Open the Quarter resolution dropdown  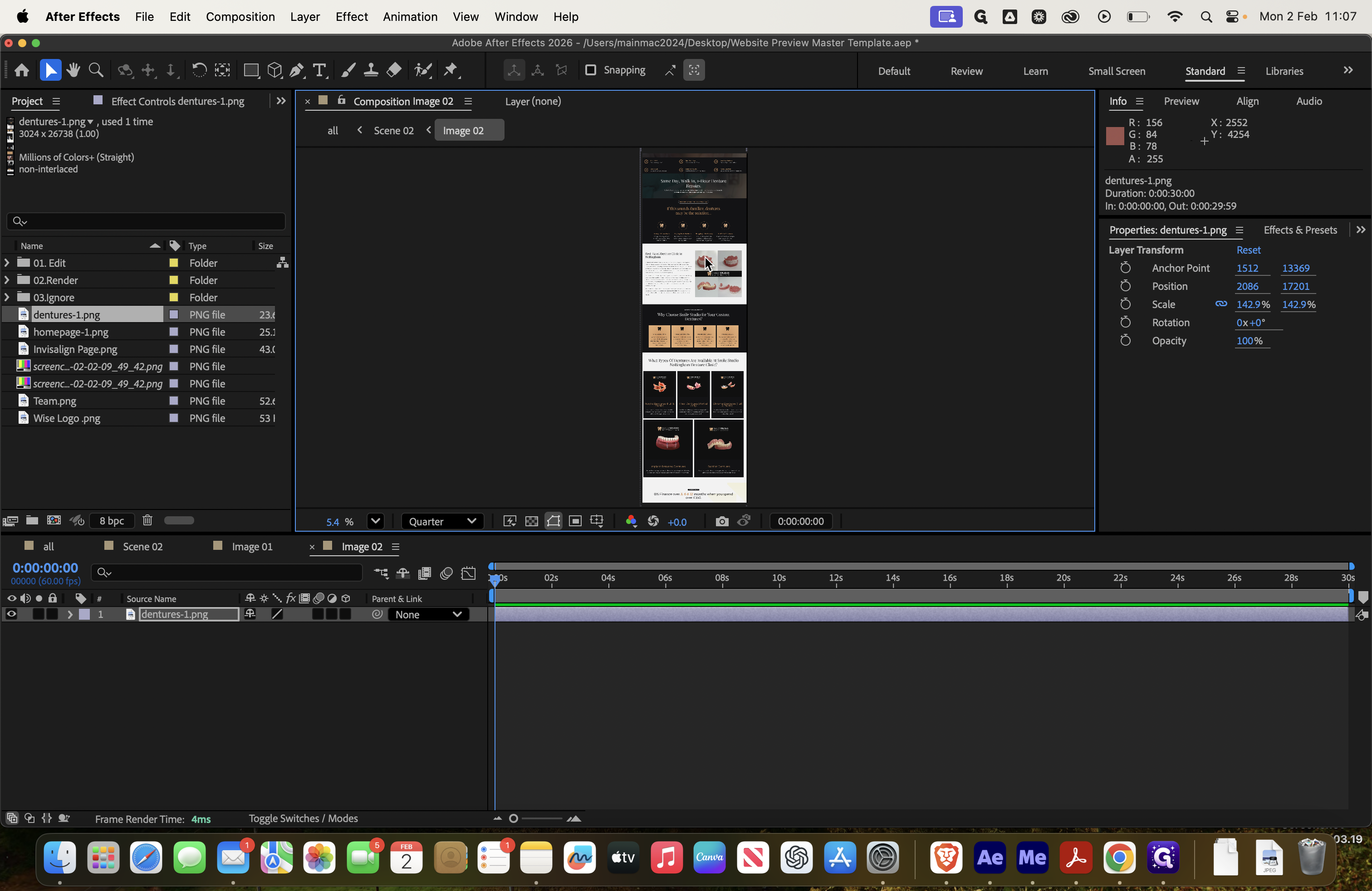(x=442, y=522)
